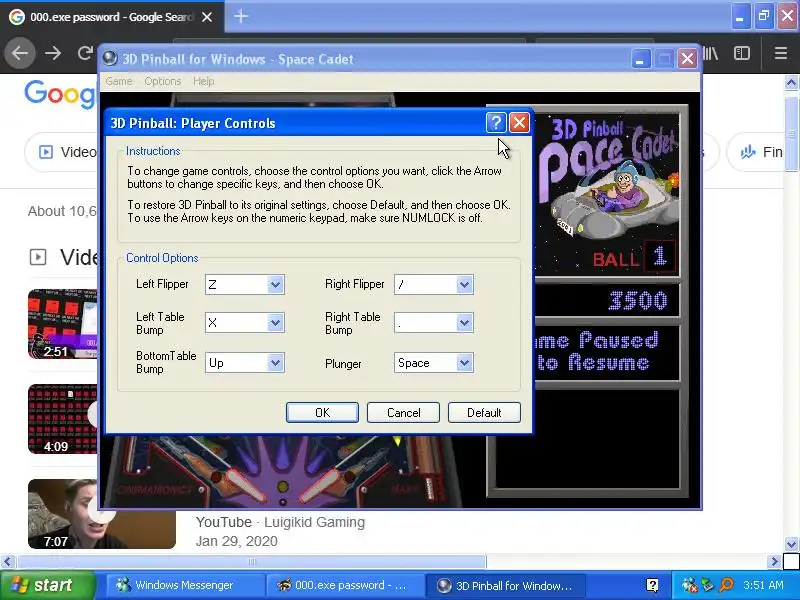Click the green shield tray icon
This screenshot has height=600, width=800.
click(x=708, y=585)
